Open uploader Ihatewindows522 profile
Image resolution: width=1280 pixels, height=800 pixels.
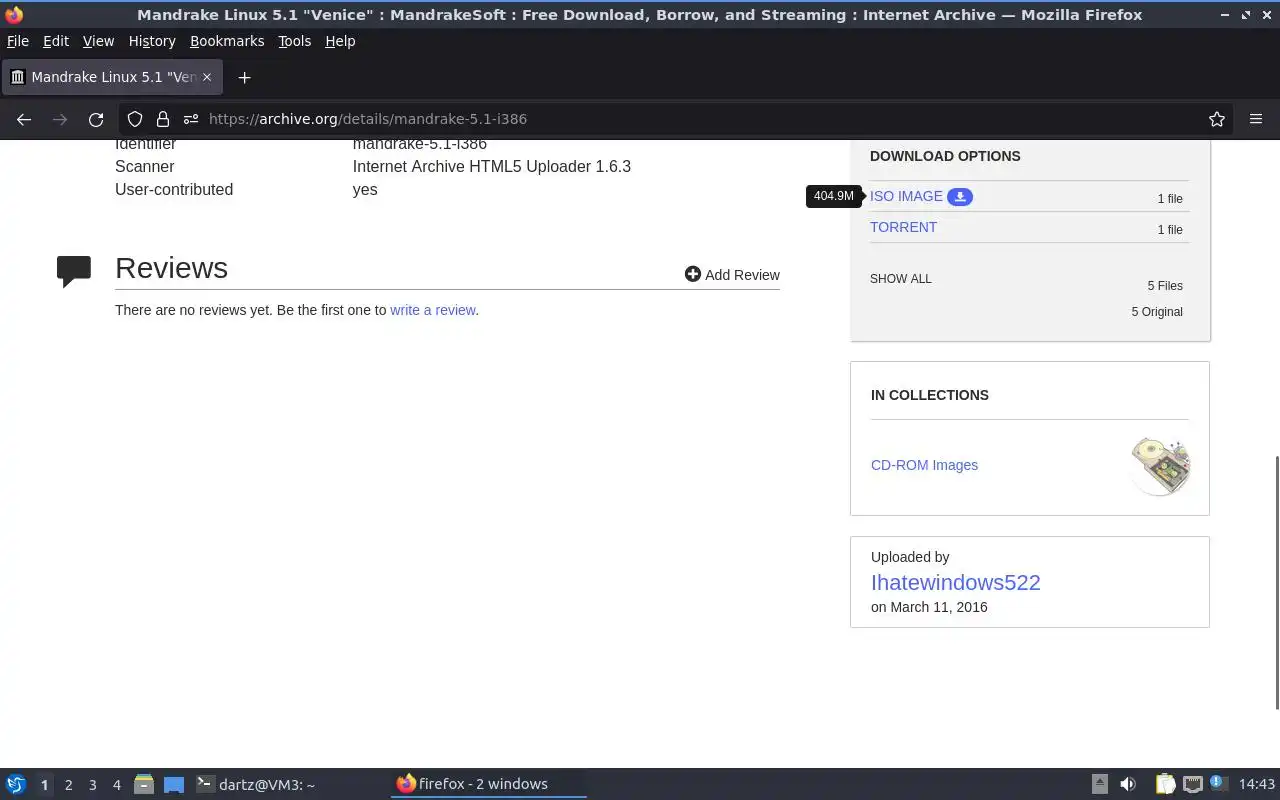click(955, 582)
